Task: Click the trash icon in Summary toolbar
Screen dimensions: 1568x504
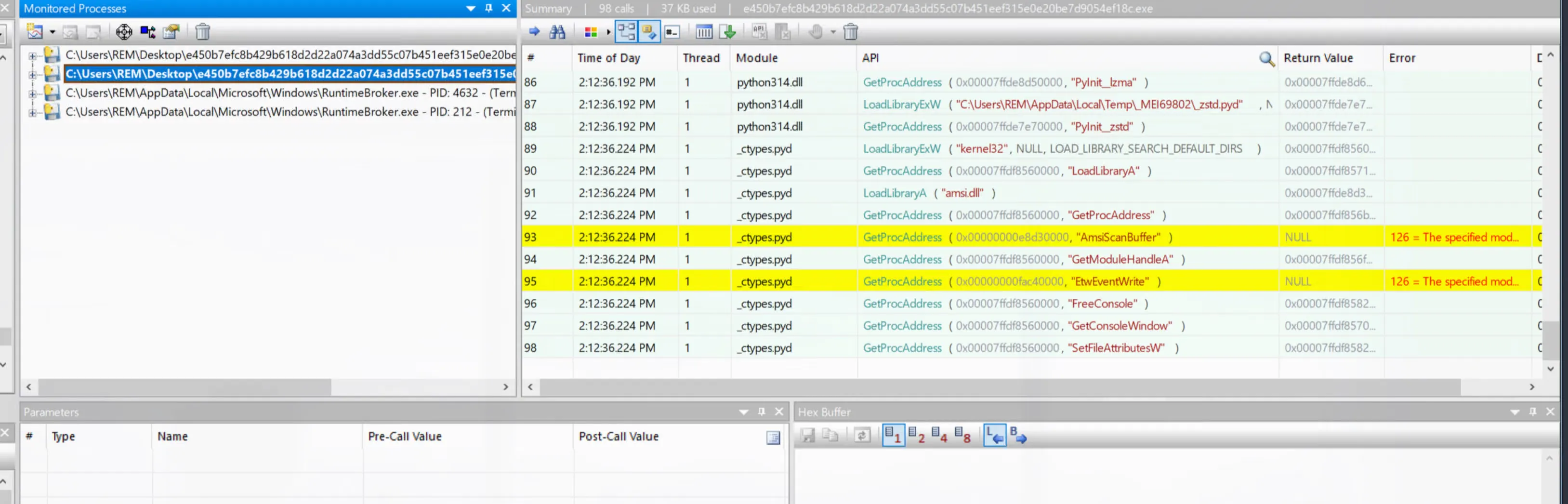Action: click(850, 32)
